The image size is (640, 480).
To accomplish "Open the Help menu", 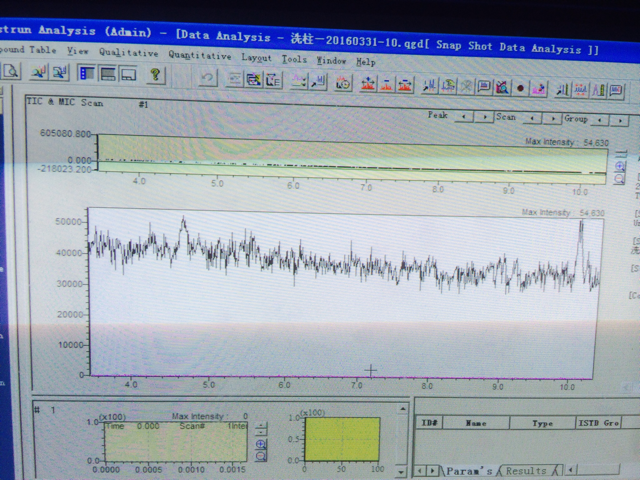I will point(365,62).
